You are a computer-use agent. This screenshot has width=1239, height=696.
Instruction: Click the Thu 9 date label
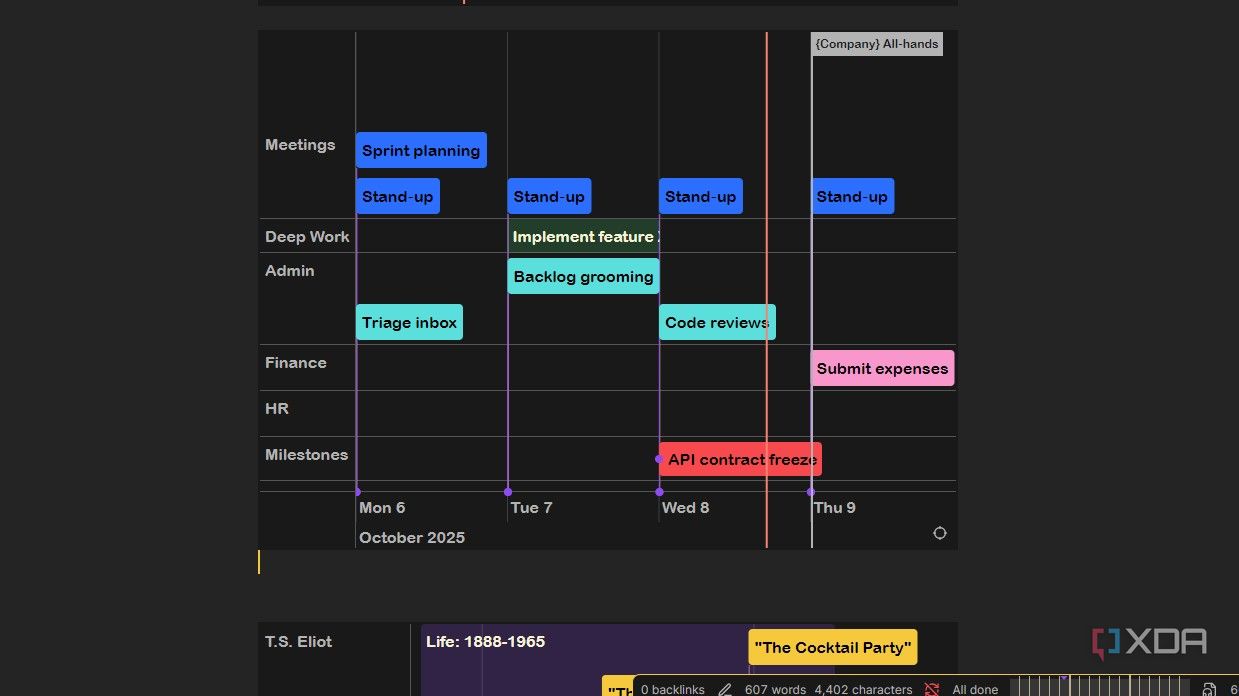pyautogui.click(x=835, y=507)
